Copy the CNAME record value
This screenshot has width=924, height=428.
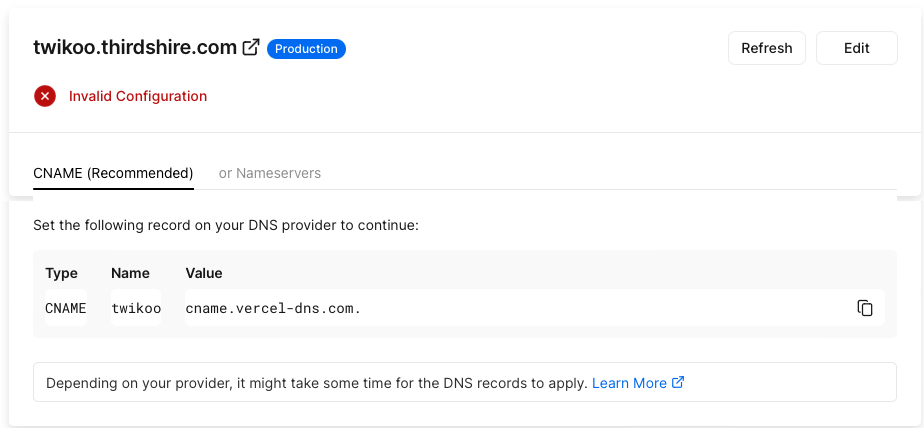(865, 308)
